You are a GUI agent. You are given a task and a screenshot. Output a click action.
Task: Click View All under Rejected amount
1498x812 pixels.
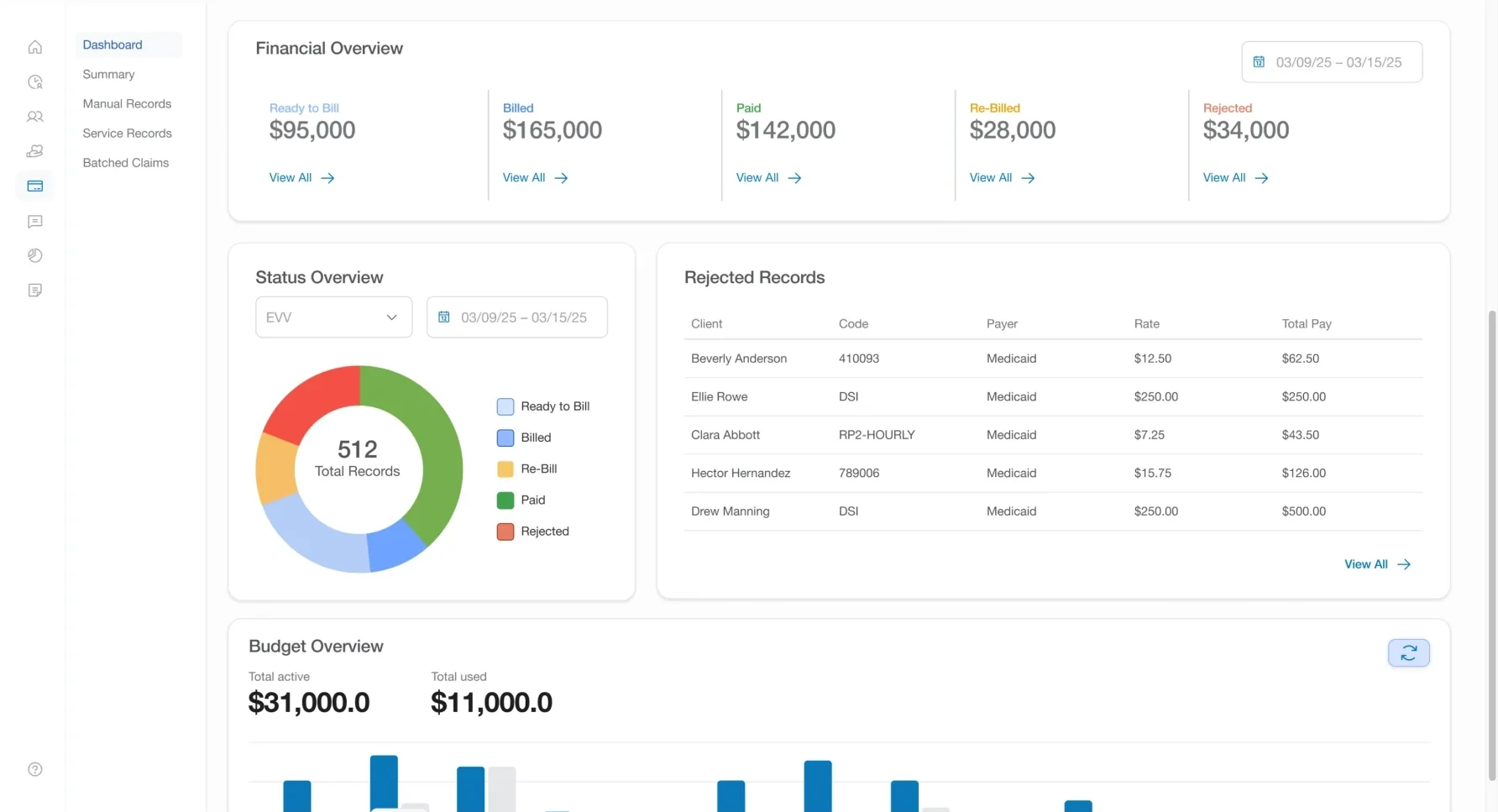pos(1235,178)
